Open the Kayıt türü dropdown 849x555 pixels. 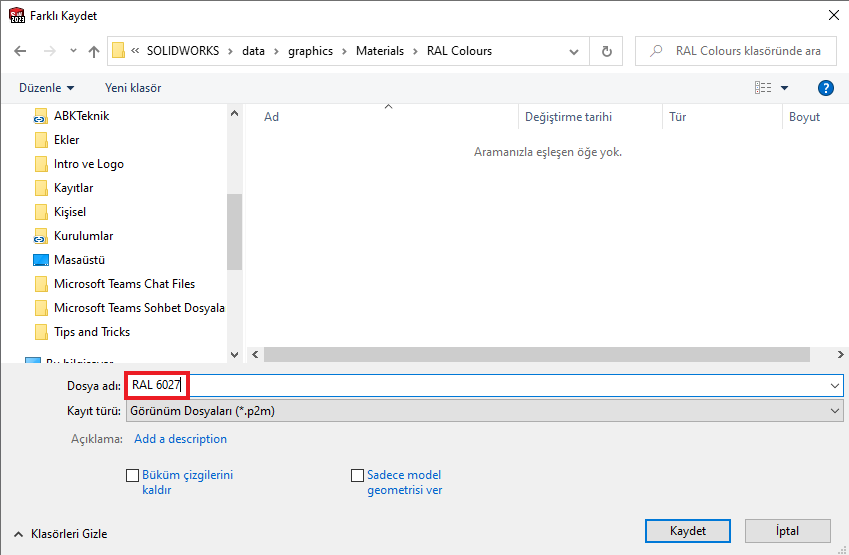(x=484, y=410)
